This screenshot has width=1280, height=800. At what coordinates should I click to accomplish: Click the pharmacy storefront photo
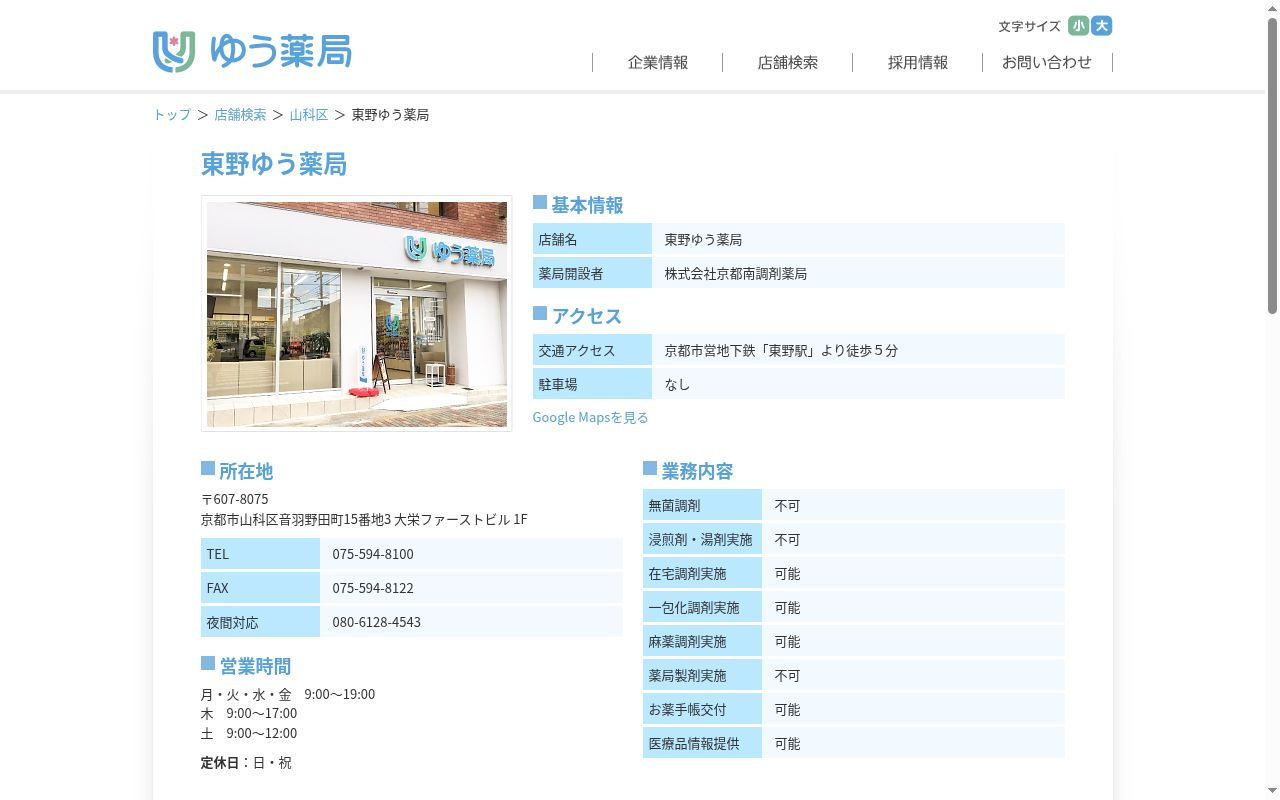357,314
